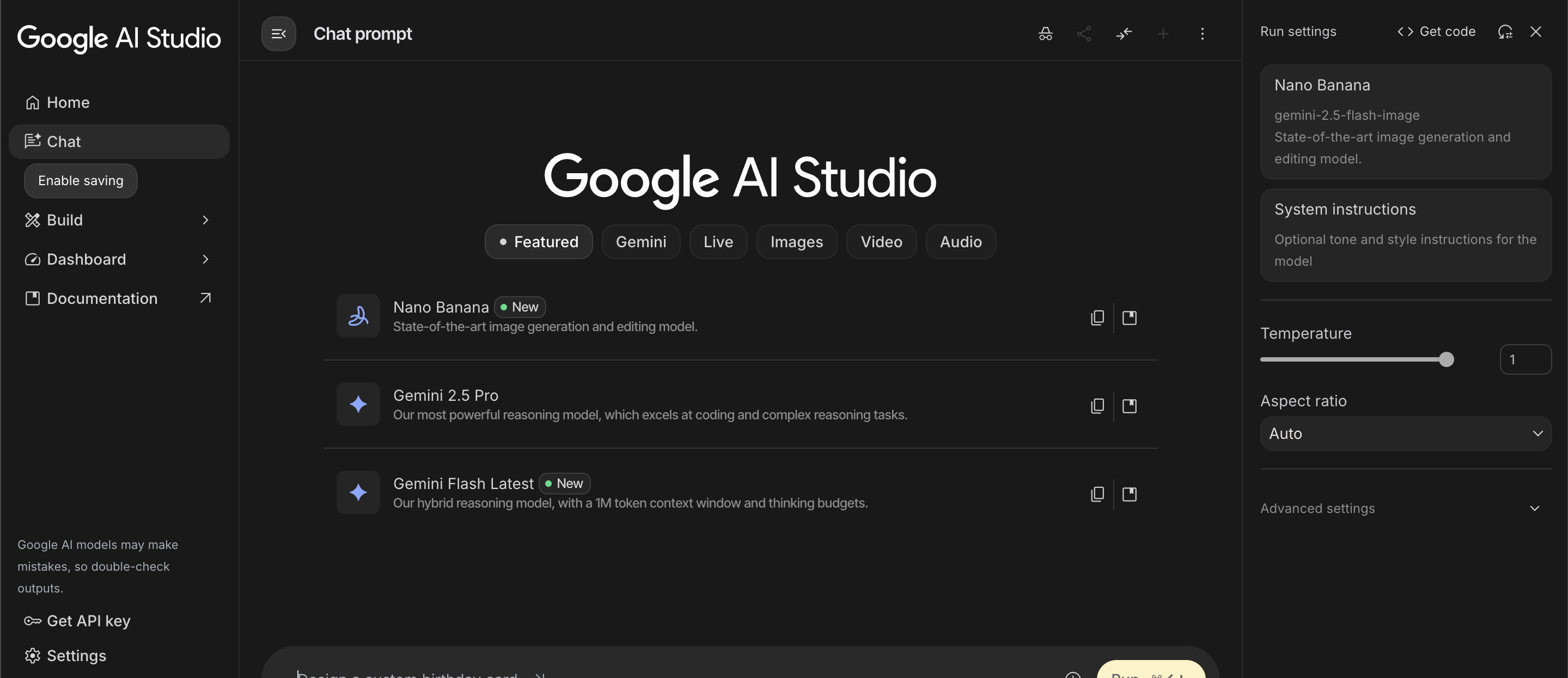Expand the Build menu in sidebar

[119, 219]
